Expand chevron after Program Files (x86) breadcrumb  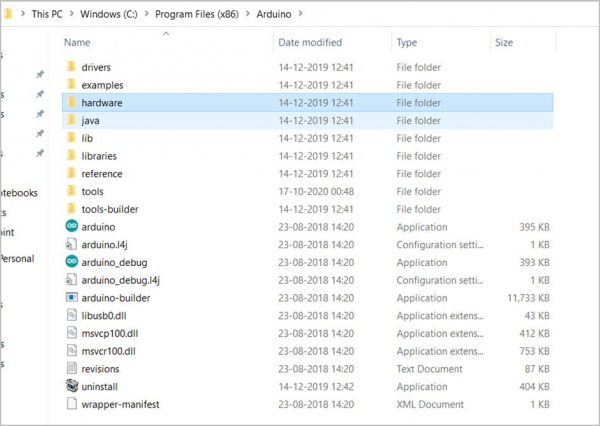(x=248, y=14)
